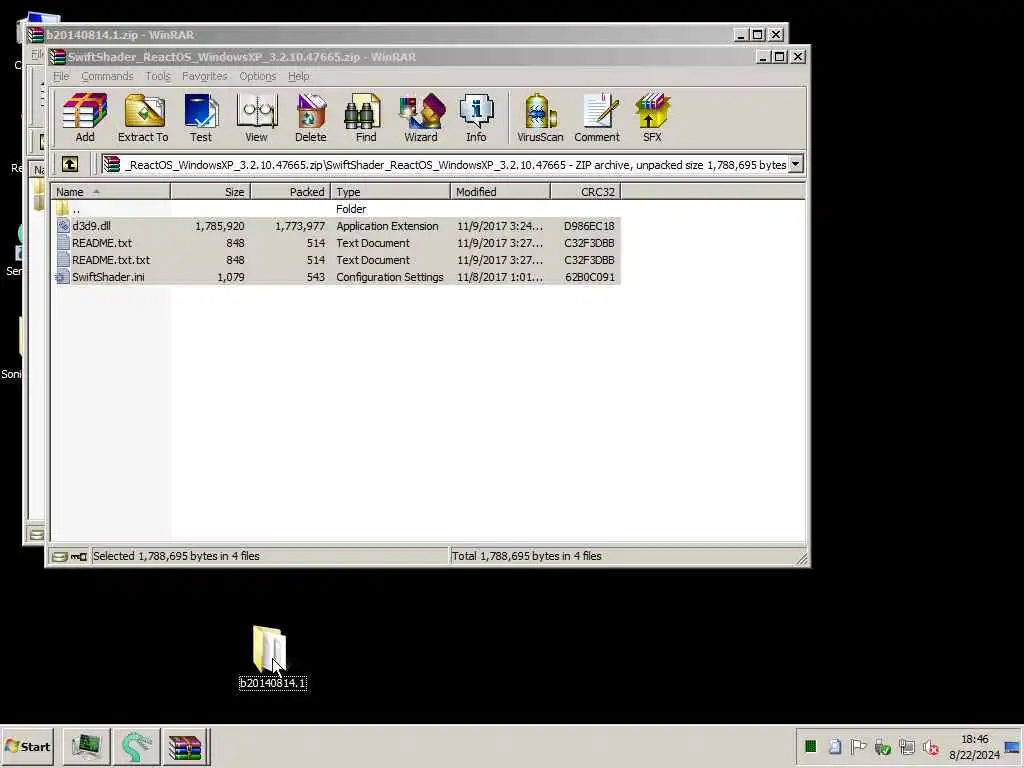The width and height of the screenshot is (1024, 768).
Task: Click the computer taskbar icon
Action: (86, 746)
